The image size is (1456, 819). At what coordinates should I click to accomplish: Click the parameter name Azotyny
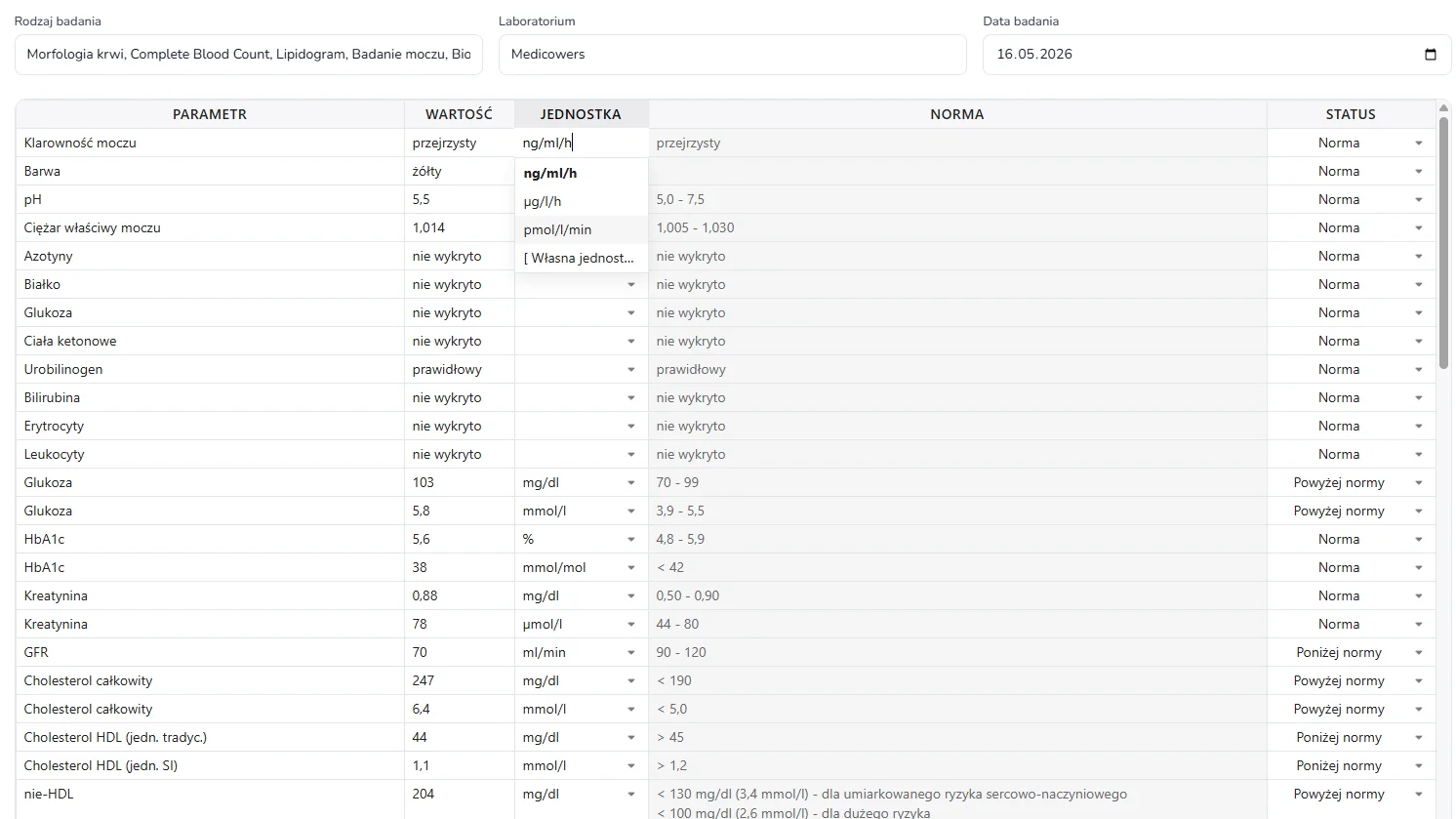(x=49, y=256)
